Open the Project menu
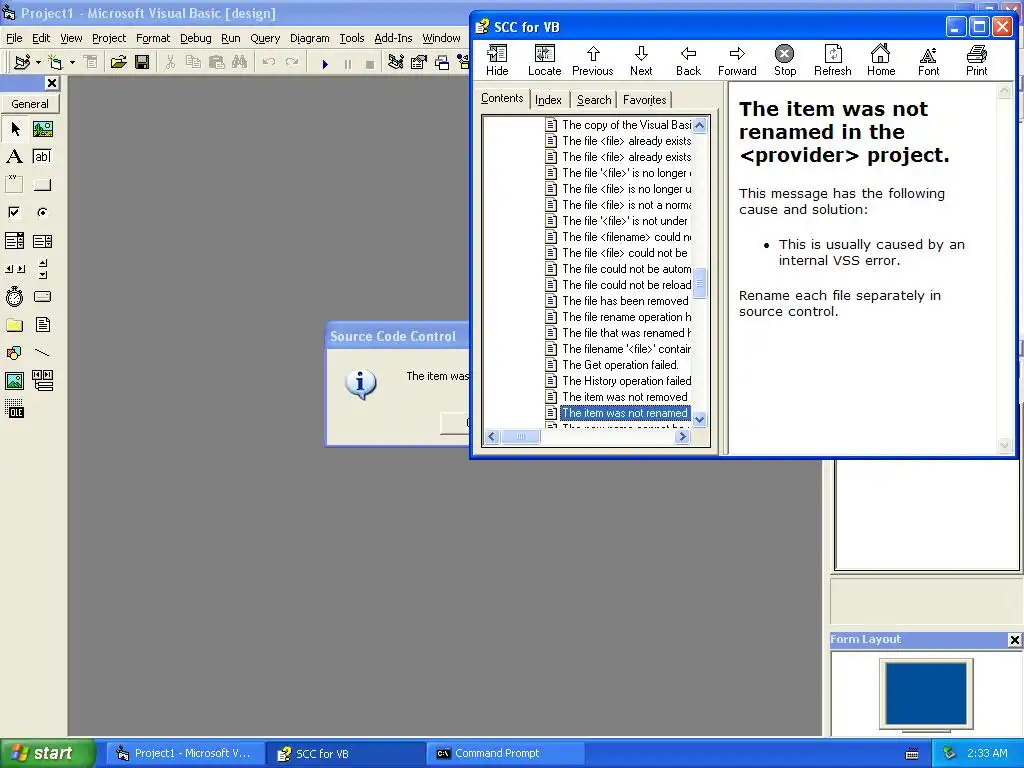The image size is (1024, 768). (x=109, y=38)
